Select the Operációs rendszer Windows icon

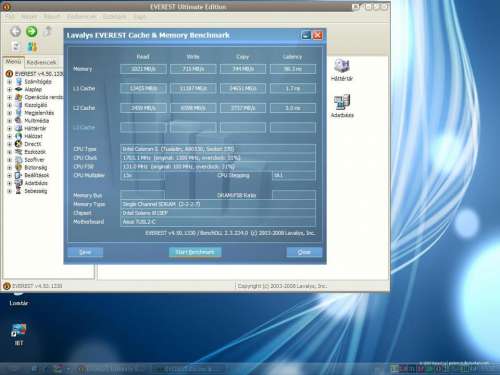click(19, 97)
